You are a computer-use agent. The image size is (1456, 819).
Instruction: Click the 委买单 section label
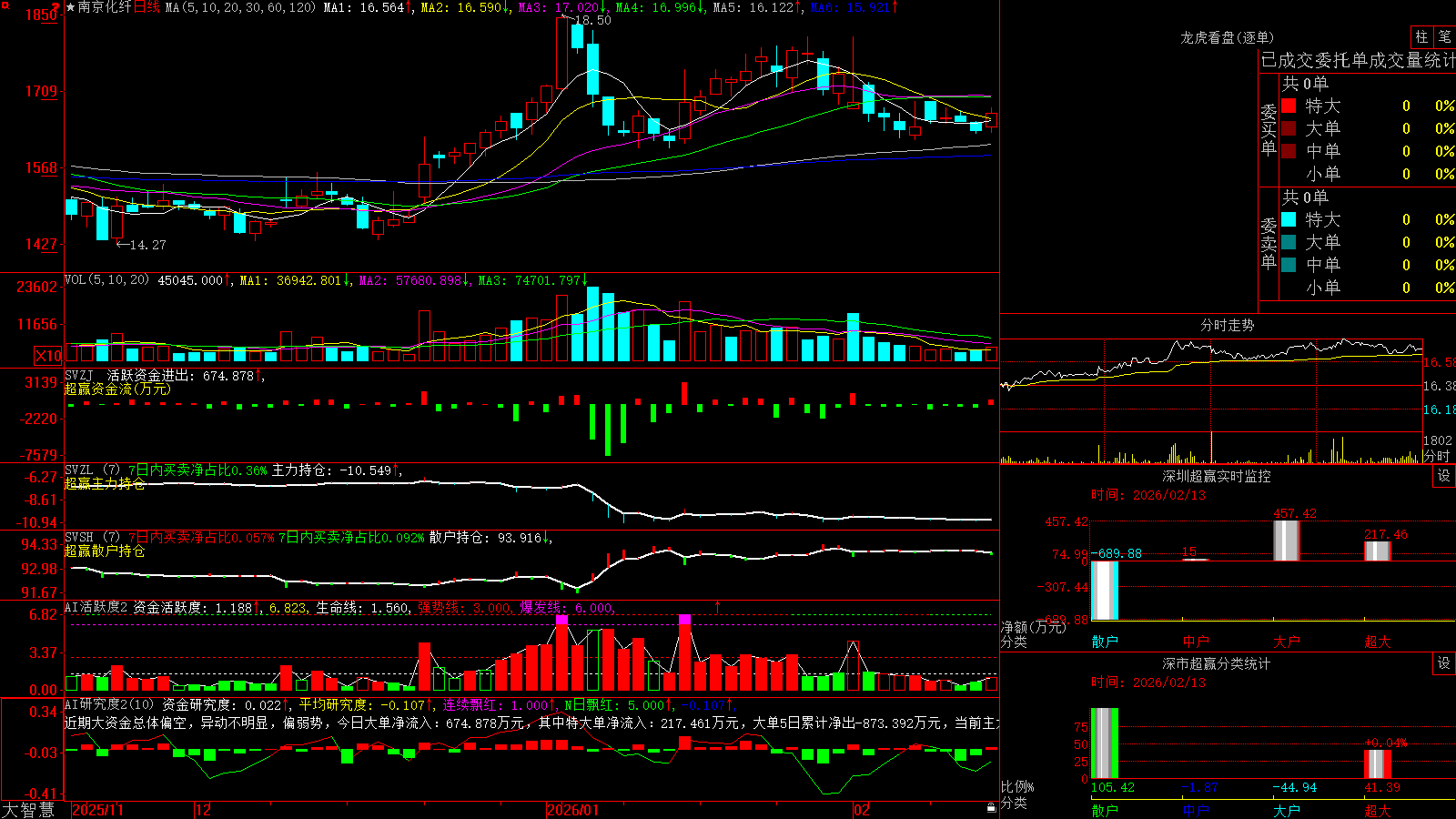(x=1269, y=130)
